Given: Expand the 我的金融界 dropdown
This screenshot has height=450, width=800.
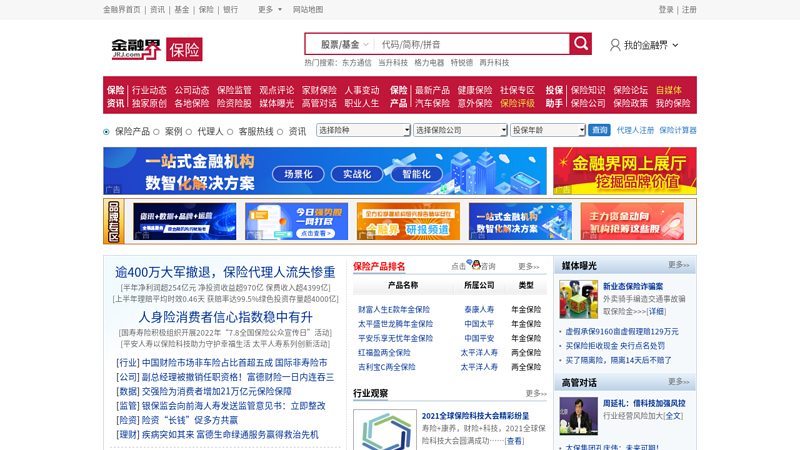Looking at the screenshot, I should pos(651,45).
